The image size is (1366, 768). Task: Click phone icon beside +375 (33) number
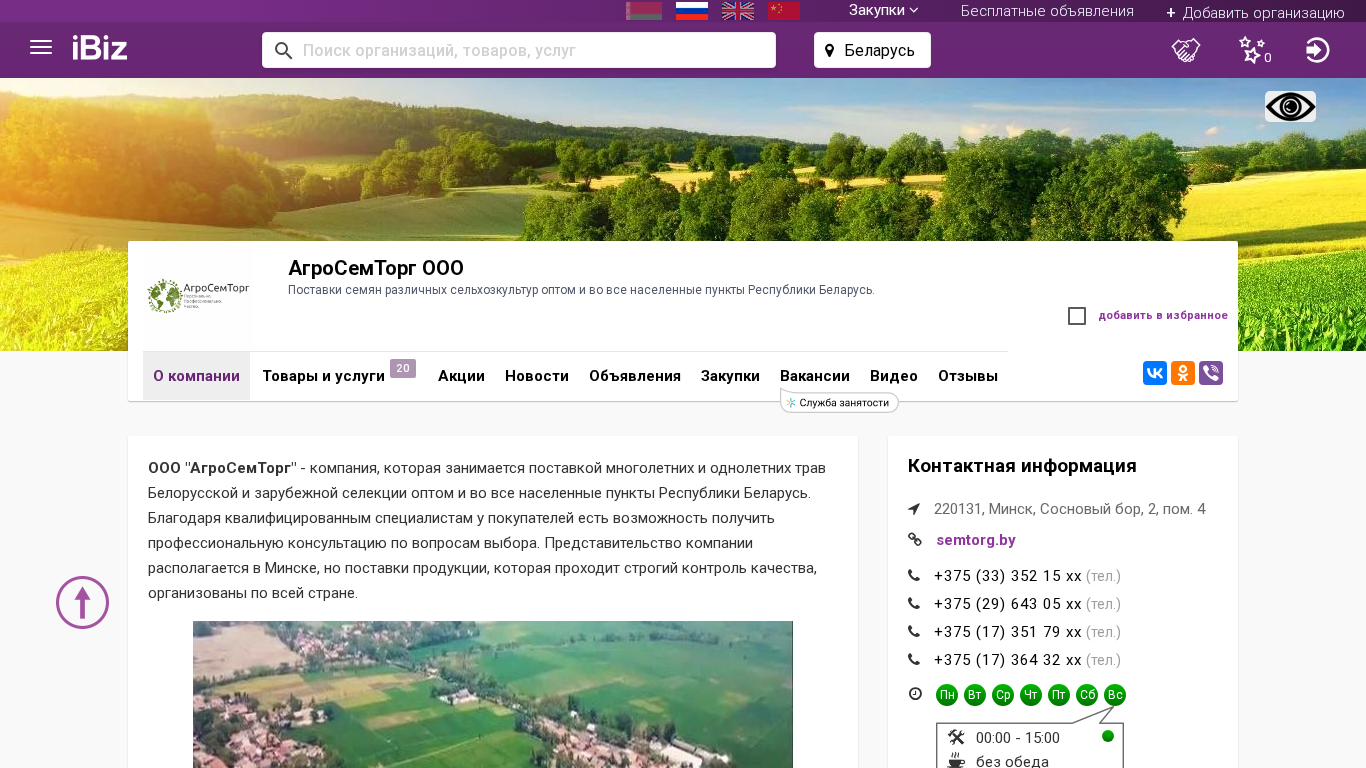914,576
